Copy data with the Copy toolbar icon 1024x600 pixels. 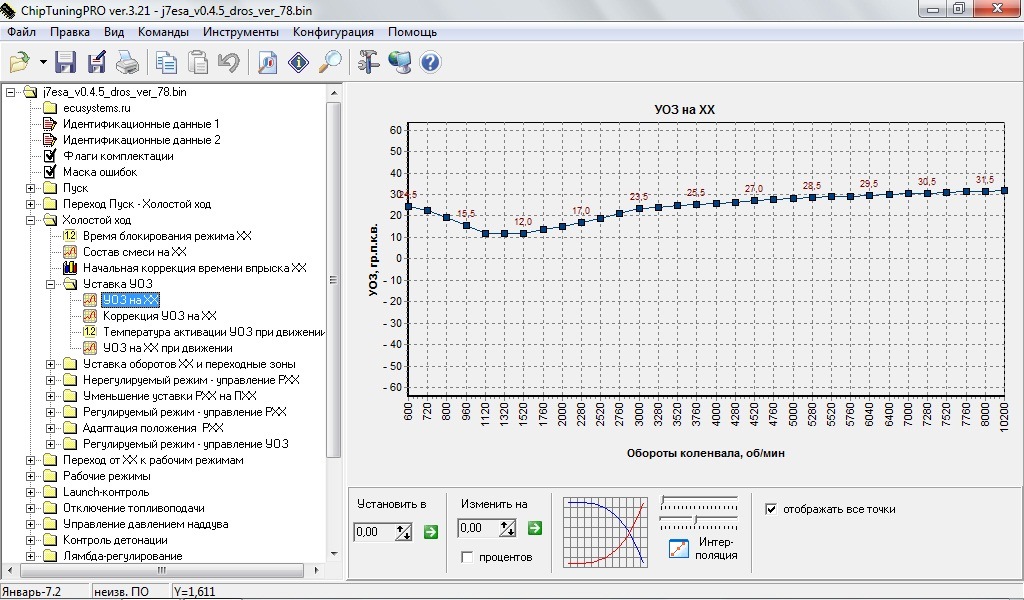(167, 62)
